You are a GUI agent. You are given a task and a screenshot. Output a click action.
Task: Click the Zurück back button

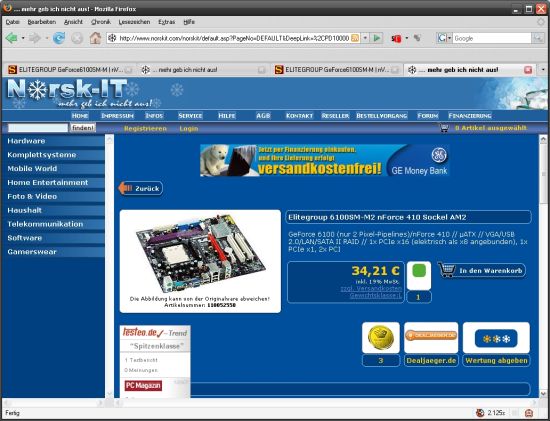[140, 188]
